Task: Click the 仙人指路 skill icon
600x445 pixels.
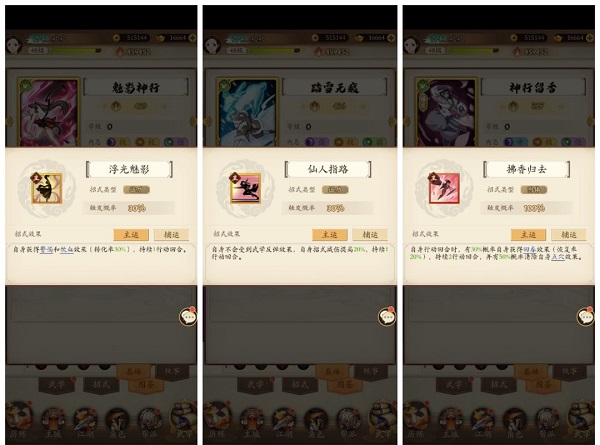Action: [x=245, y=188]
